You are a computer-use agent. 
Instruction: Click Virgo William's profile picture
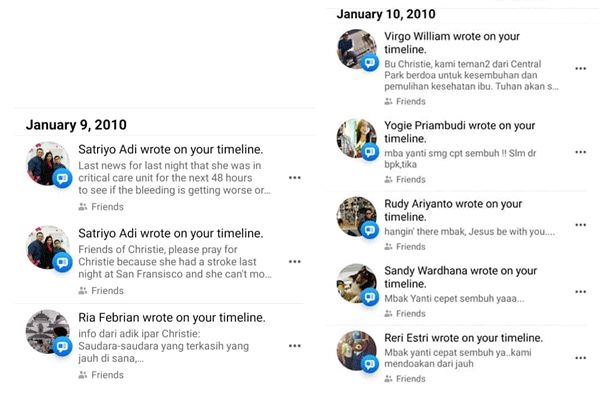click(356, 49)
